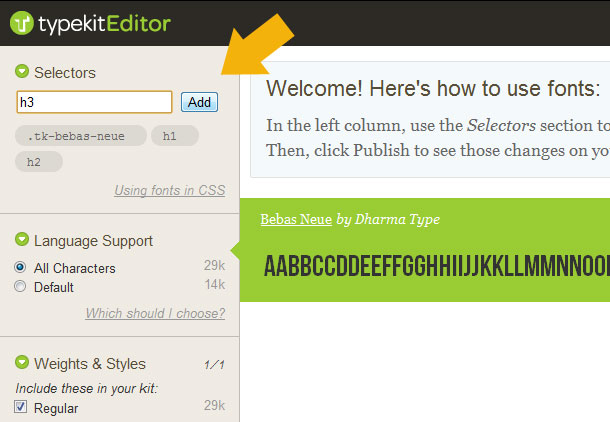
Task: Click the Language Support heading text
Action: click(x=93, y=241)
